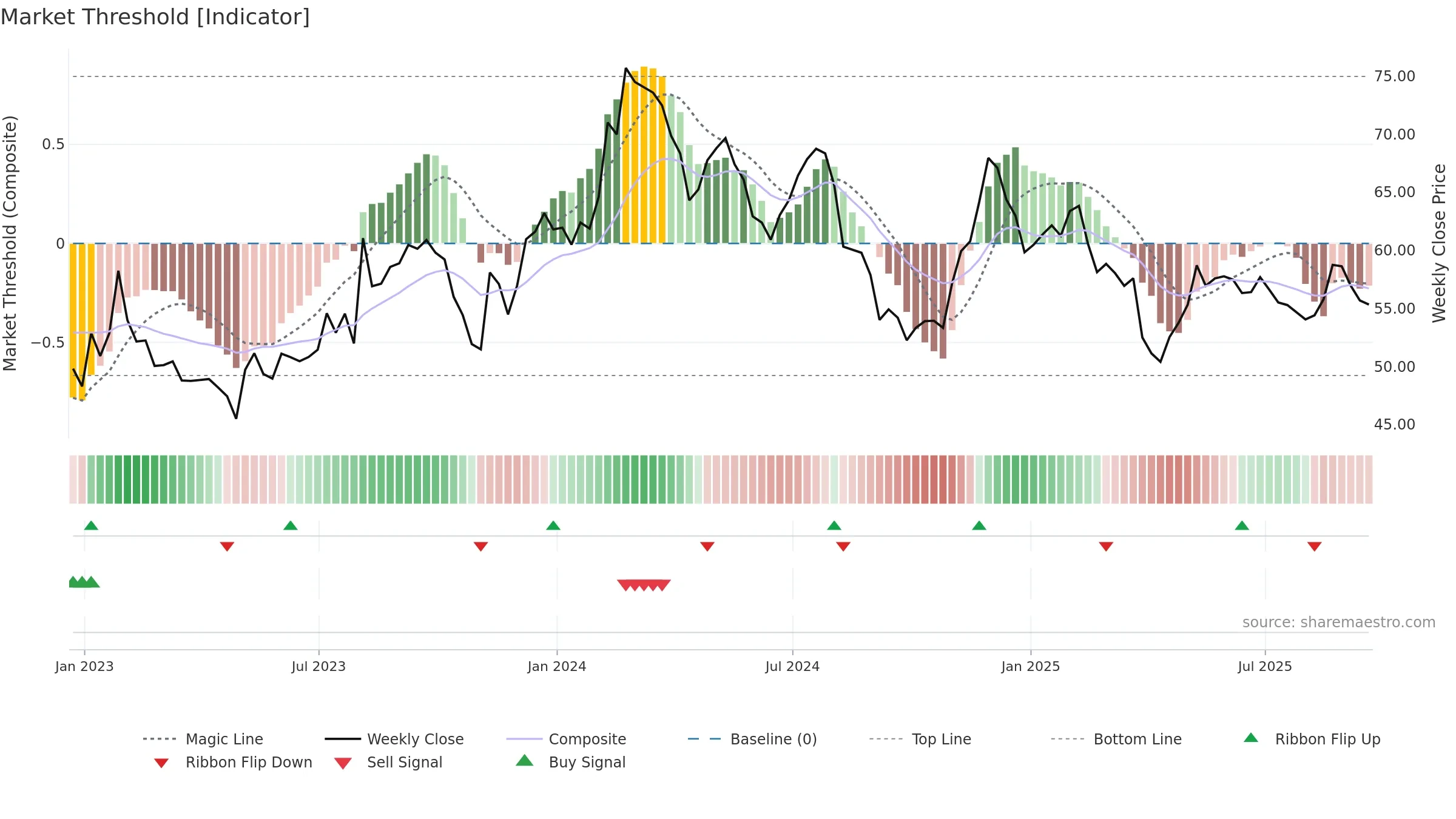This screenshot has height=819, width=1456.
Task: Click the Jul 2024 x-axis label
Action: pyautogui.click(x=792, y=666)
